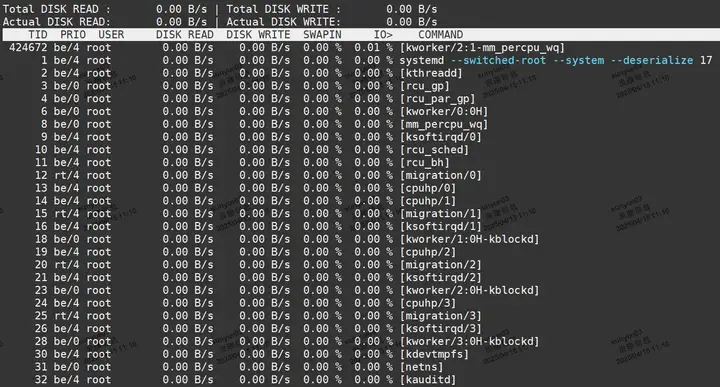Click the 0.01 % IO value
Viewport: 720px width, 387px height.
373,48
